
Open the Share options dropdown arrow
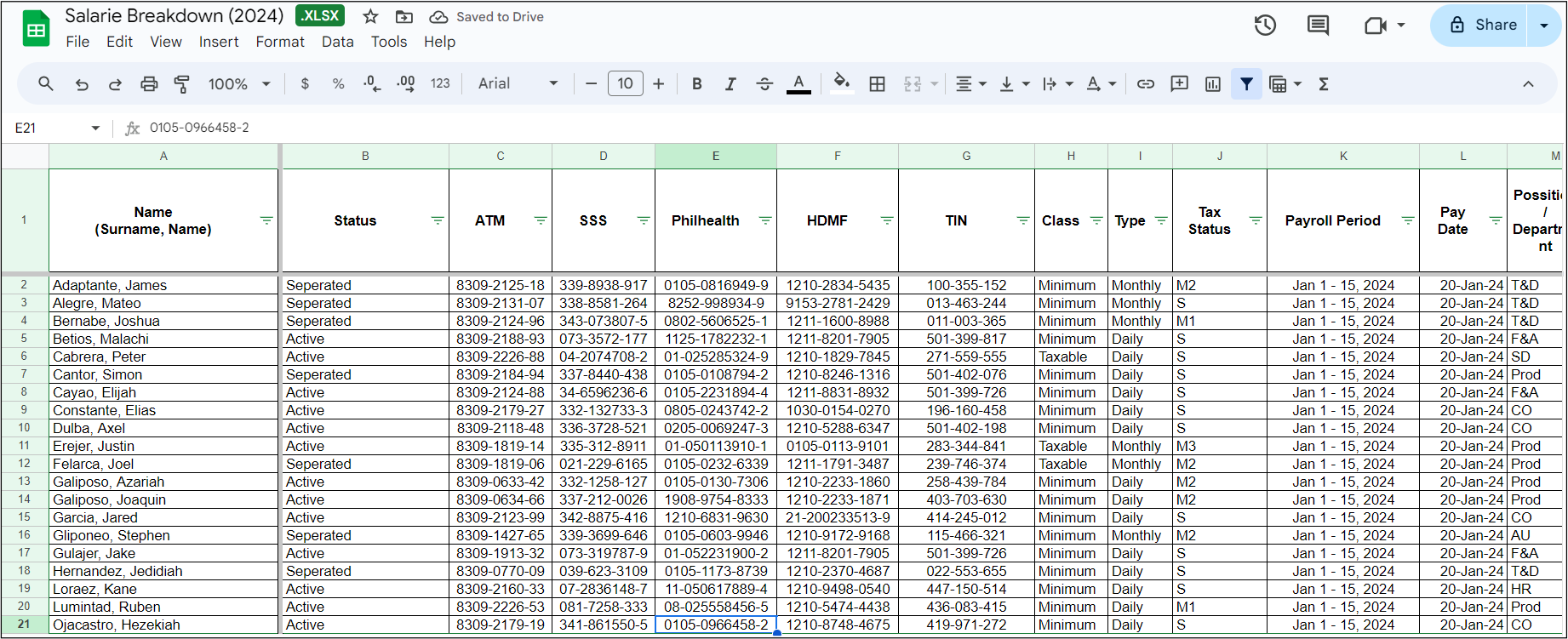pyautogui.click(x=1544, y=26)
